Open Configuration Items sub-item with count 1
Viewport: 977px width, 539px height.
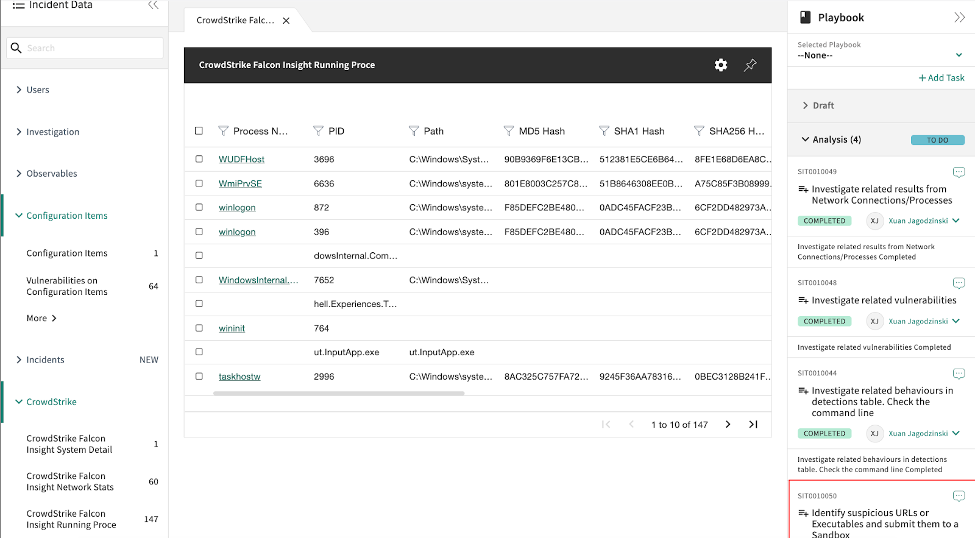click(x=67, y=253)
